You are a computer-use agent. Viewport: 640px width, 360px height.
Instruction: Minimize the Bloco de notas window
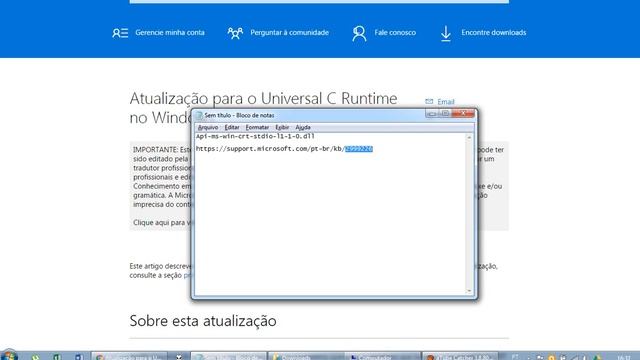[432, 113]
